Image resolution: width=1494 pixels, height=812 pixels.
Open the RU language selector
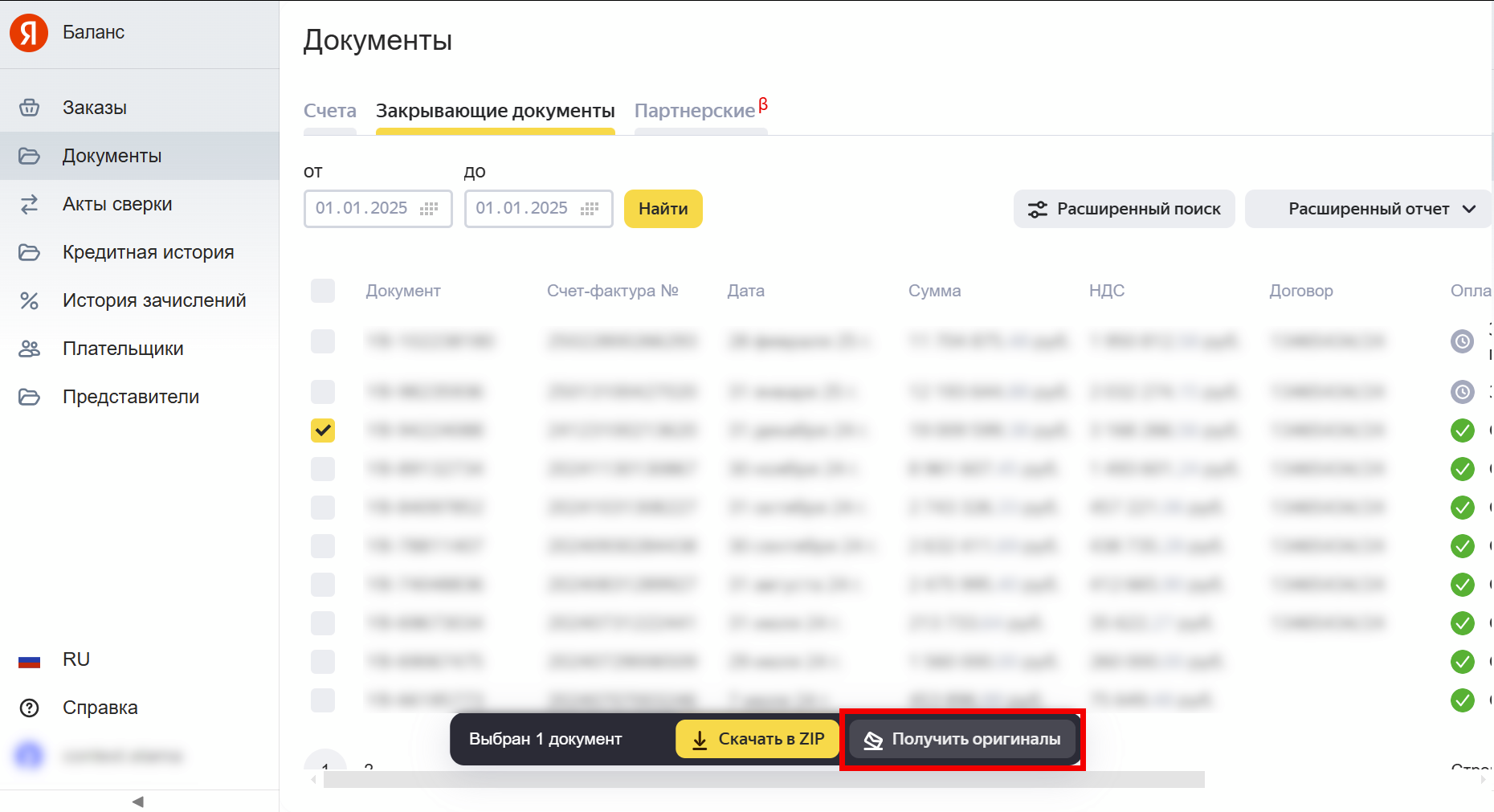click(x=76, y=659)
